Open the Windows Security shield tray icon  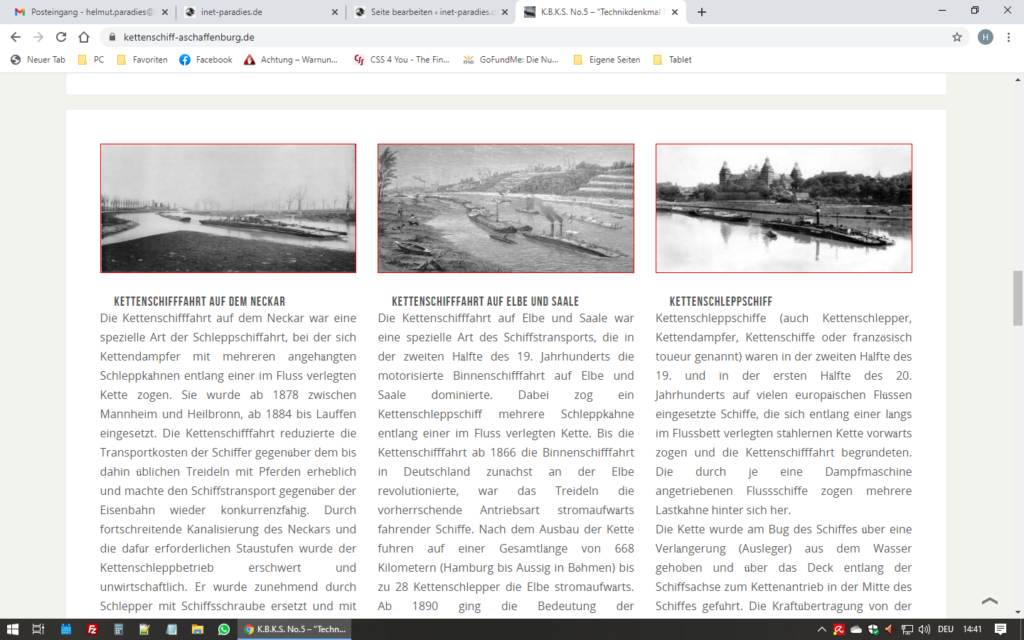click(x=873, y=630)
